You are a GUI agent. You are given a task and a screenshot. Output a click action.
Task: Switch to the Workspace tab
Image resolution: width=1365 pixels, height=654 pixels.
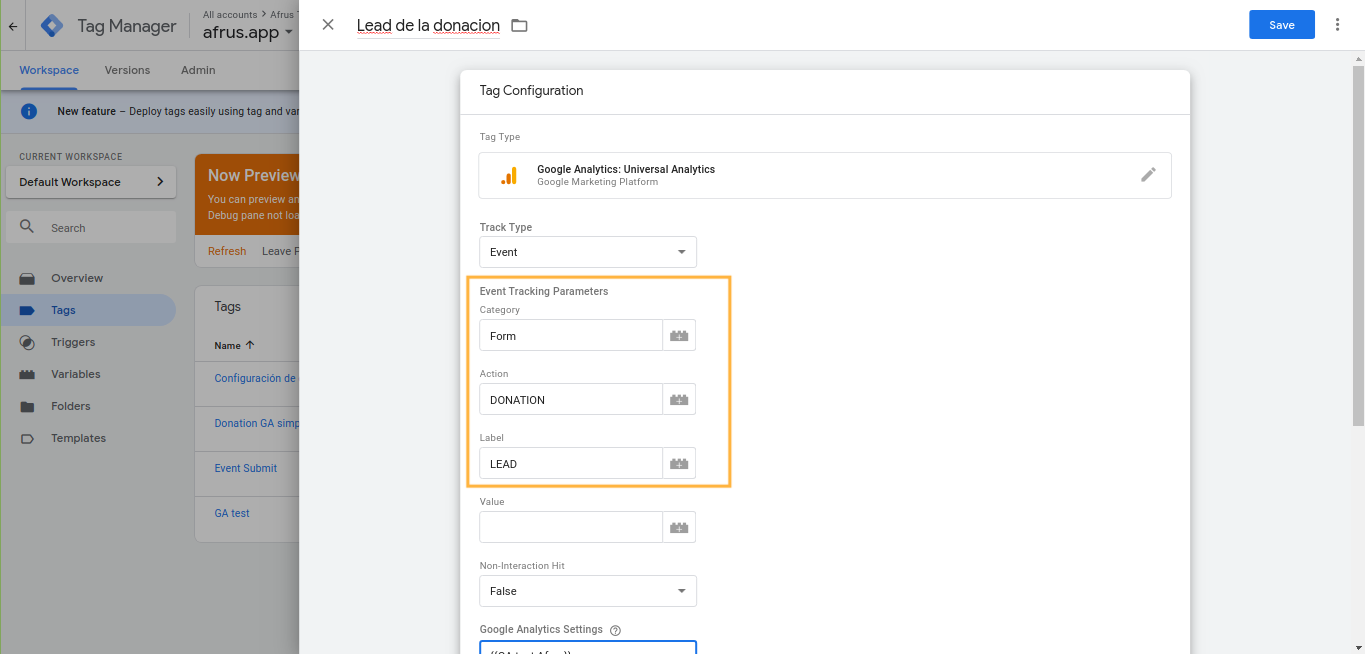point(49,70)
